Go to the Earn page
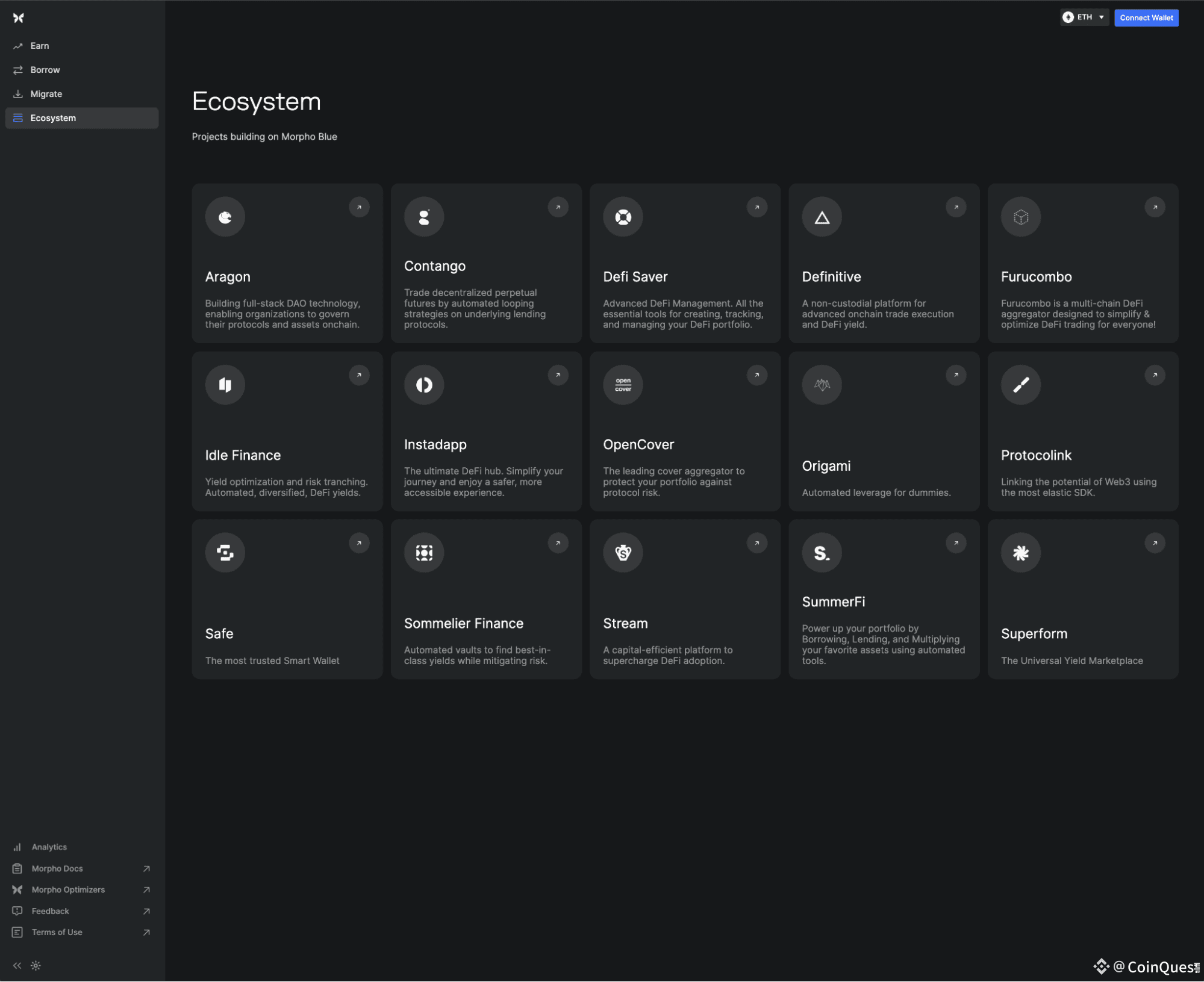Viewport: 1204px width, 982px height. (40, 46)
